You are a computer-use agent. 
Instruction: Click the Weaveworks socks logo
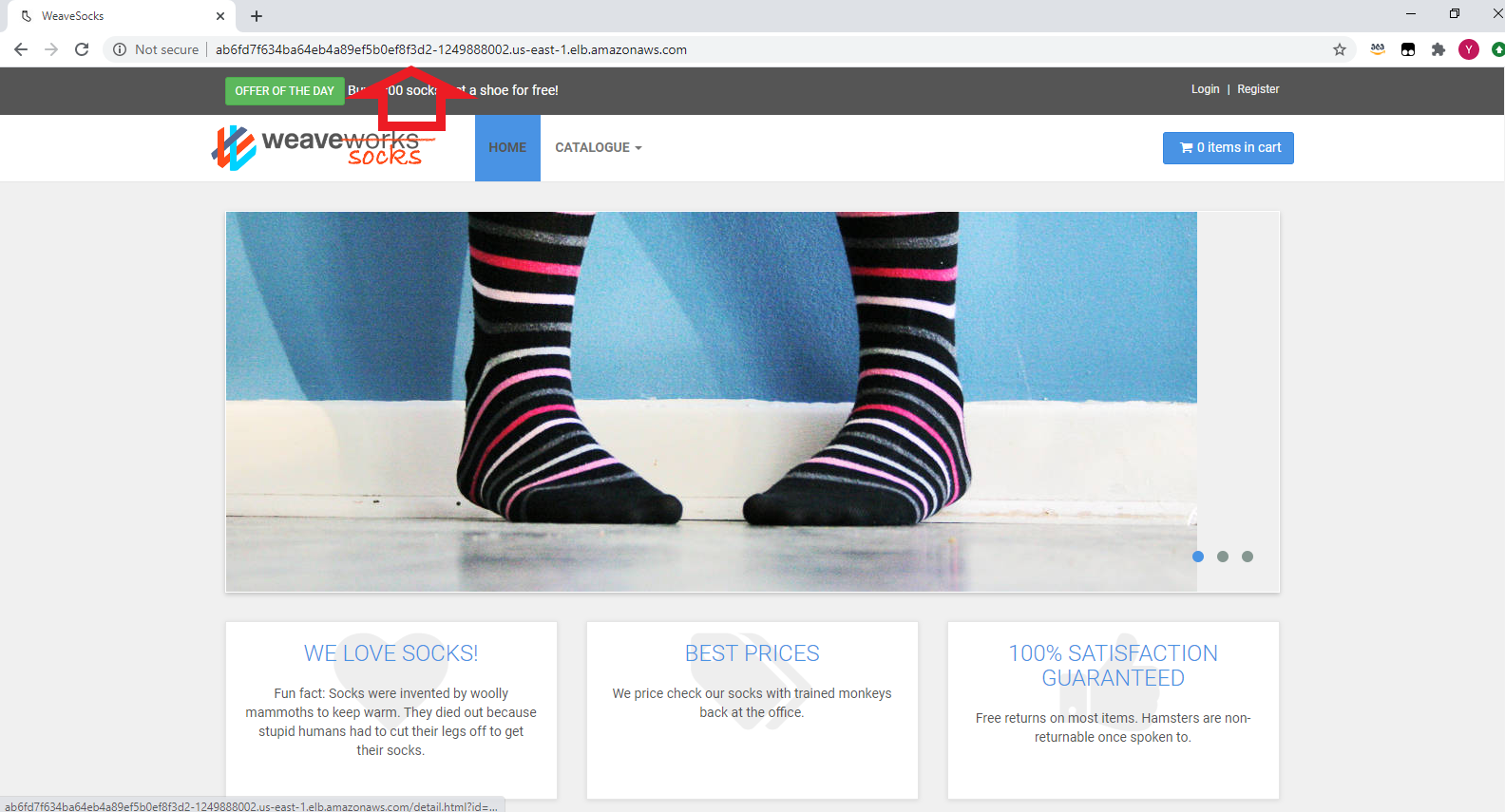323,148
